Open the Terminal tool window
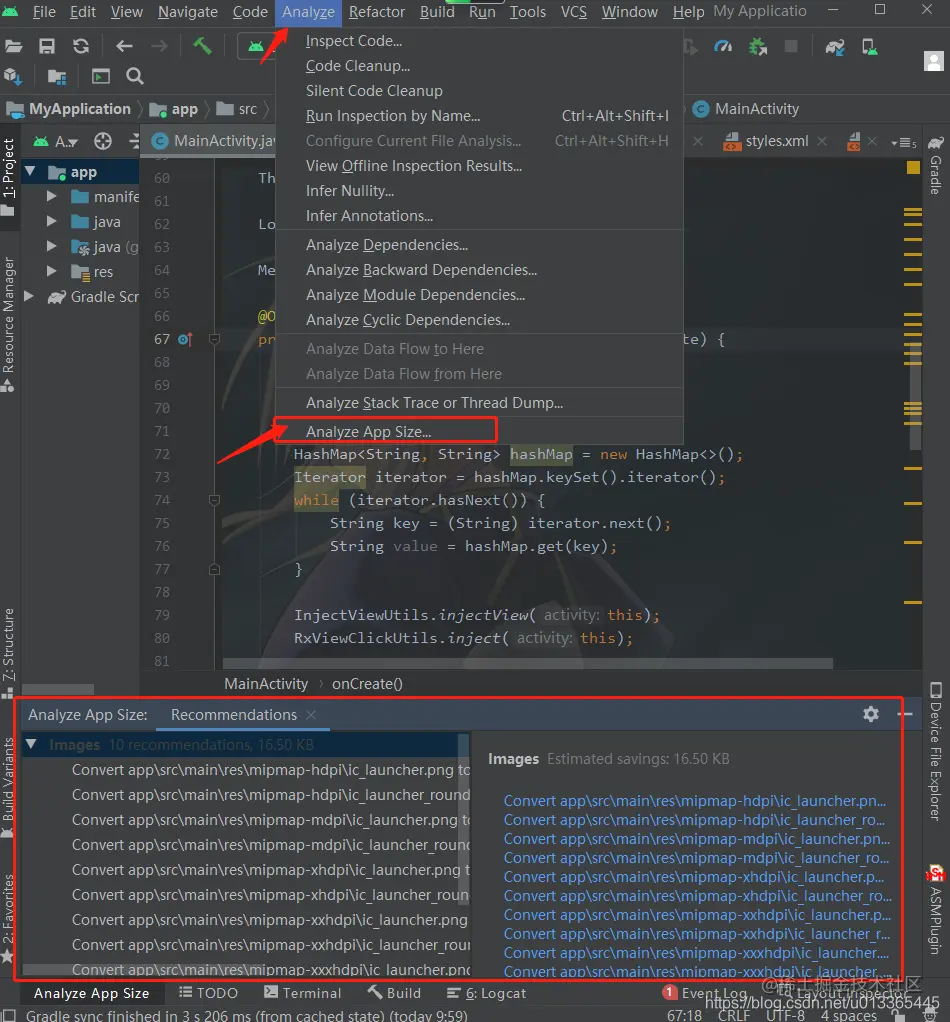The image size is (950, 1022). 303,993
